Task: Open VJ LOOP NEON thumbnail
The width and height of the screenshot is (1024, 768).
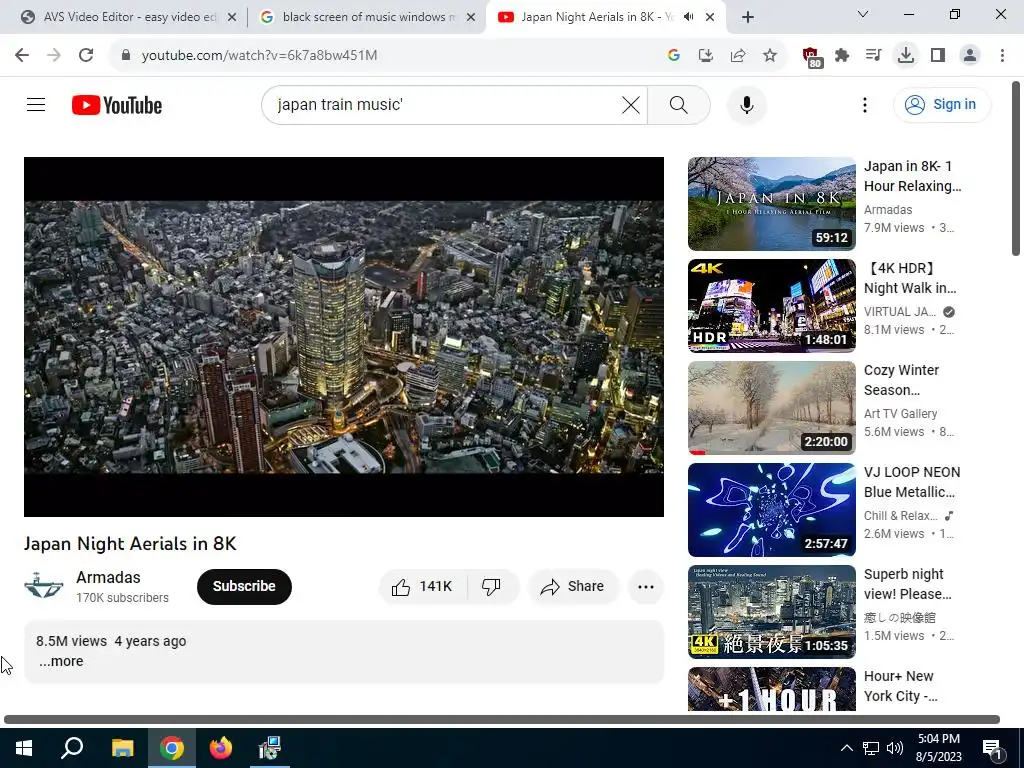Action: coord(771,509)
